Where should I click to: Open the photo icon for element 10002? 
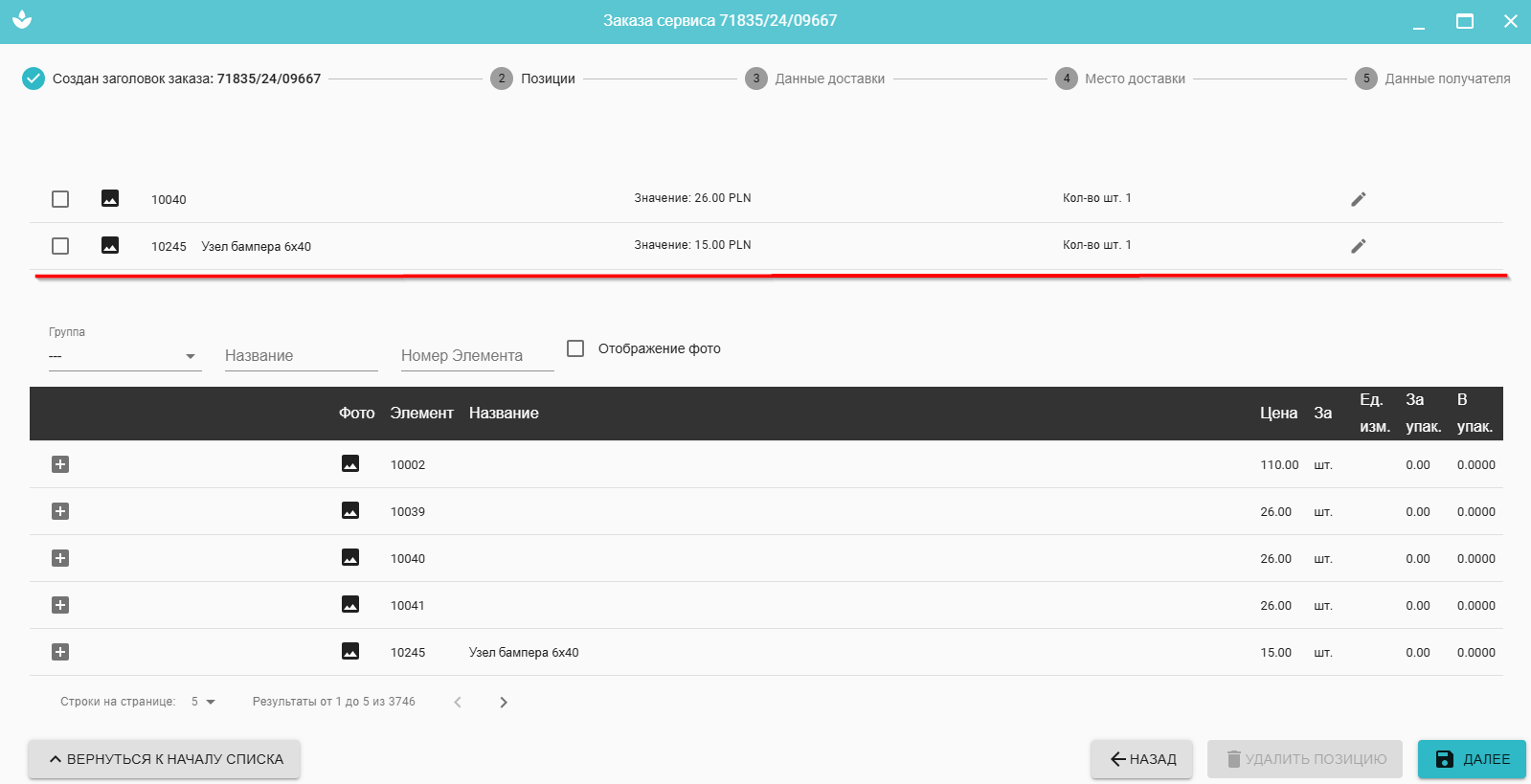[x=350, y=464]
